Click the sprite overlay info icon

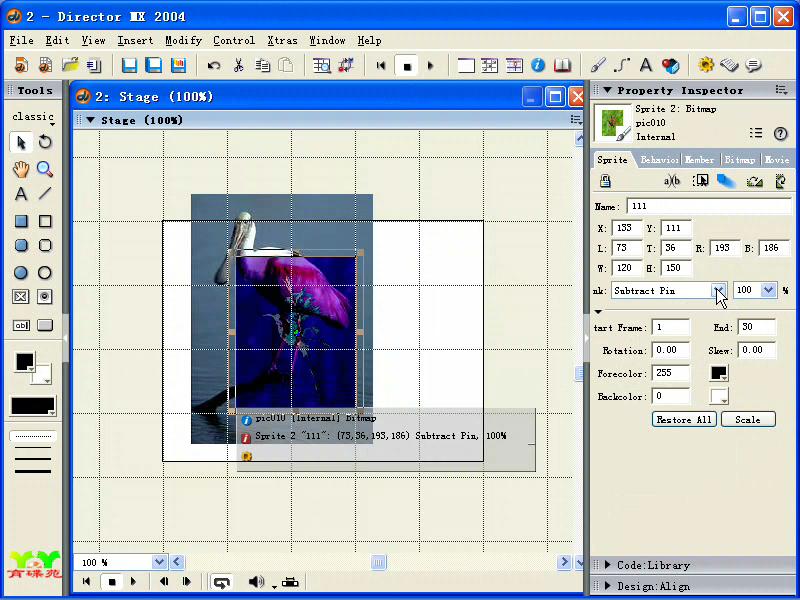coord(246,420)
